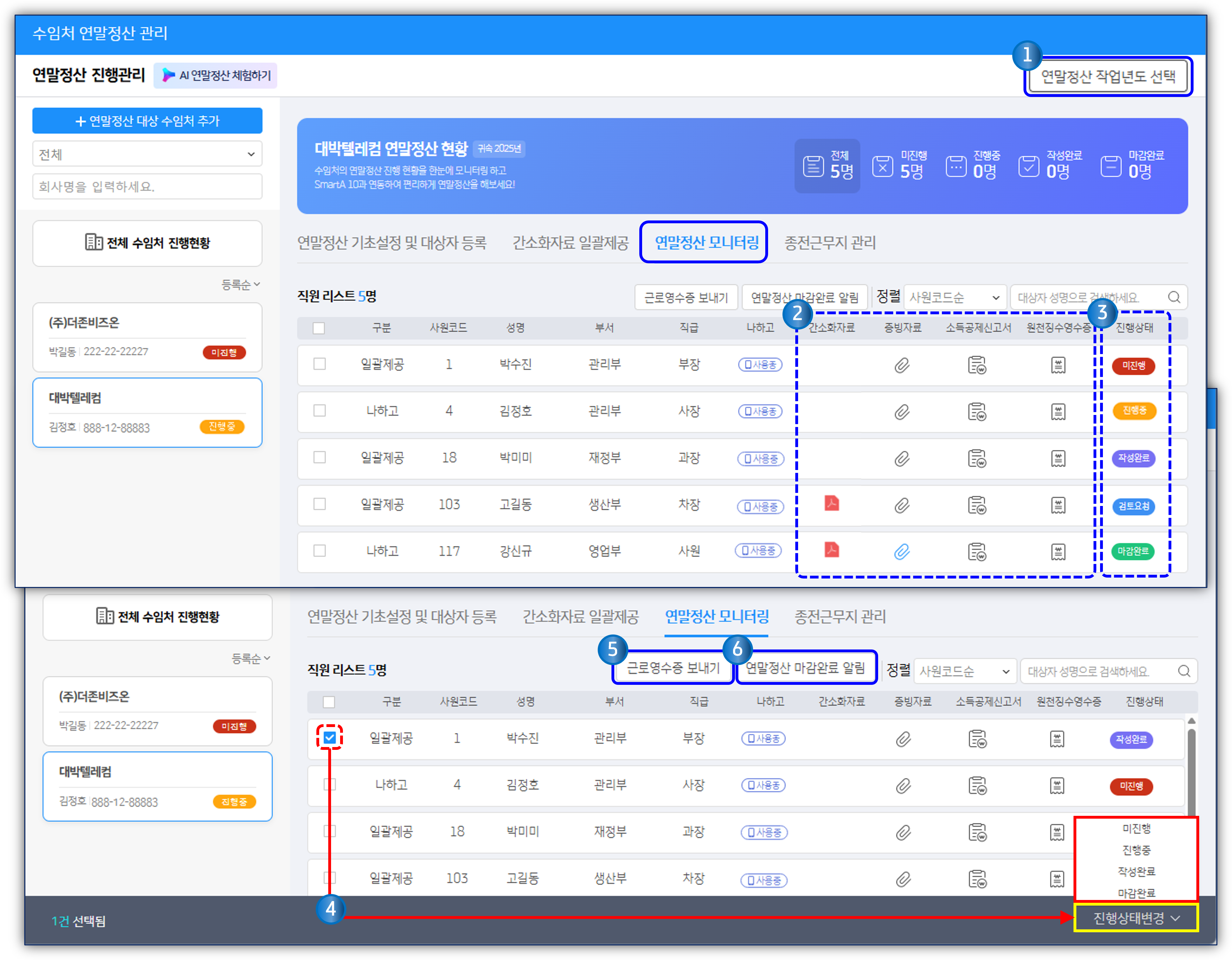
Task: Choose 진행중 in status change menu
Action: point(1136,849)
